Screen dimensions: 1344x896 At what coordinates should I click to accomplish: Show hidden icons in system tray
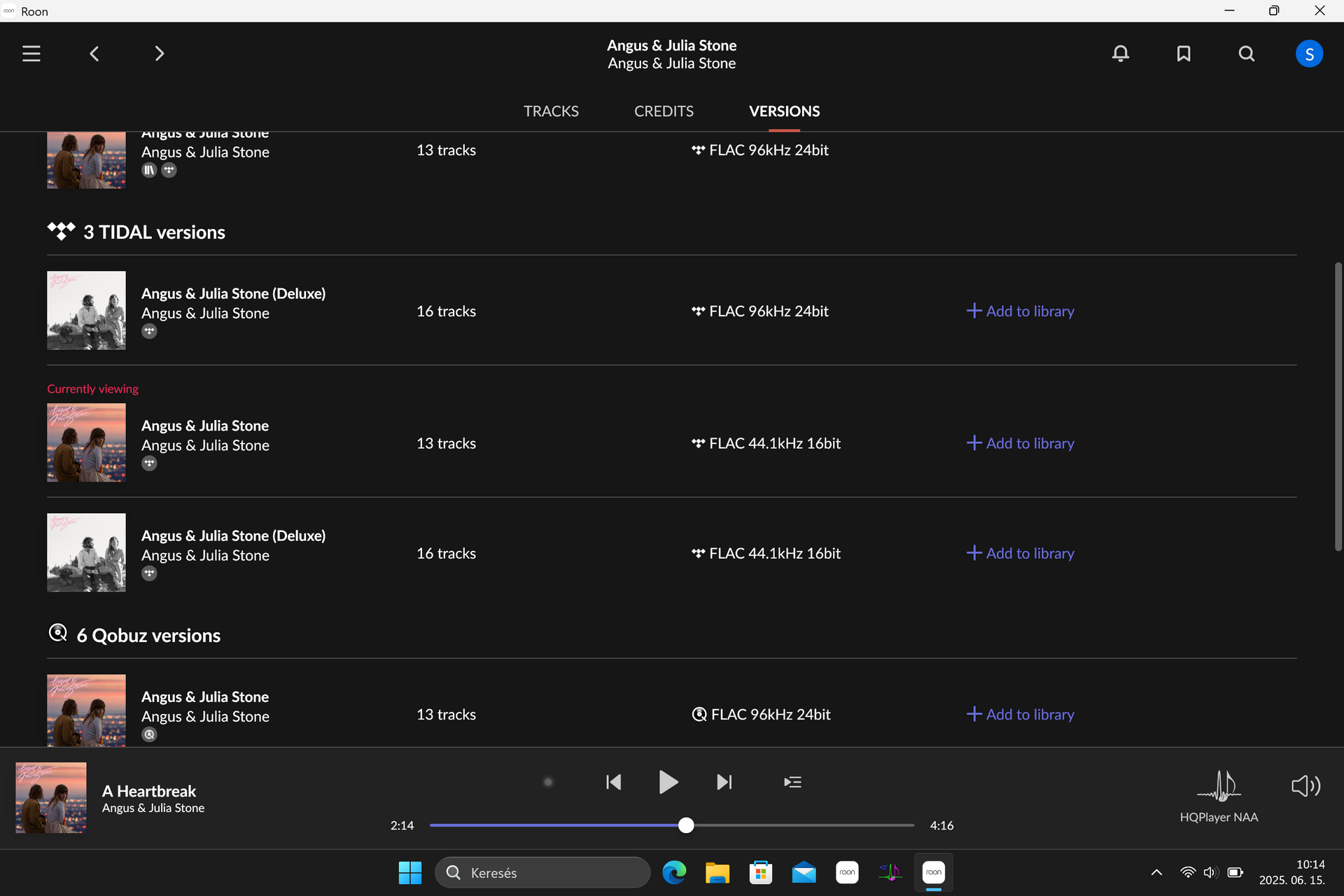pos(1156,872)
